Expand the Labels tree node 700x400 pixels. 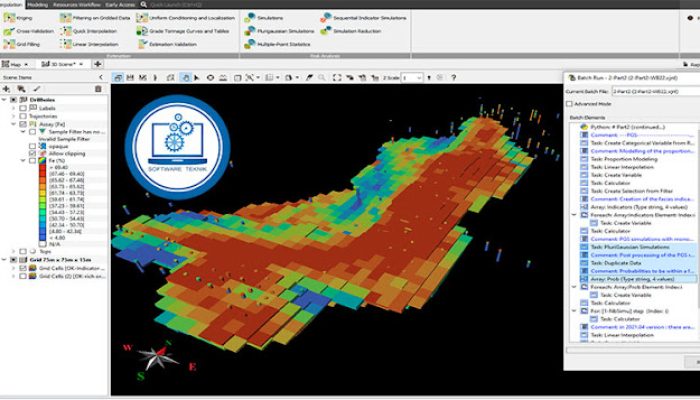13,108
